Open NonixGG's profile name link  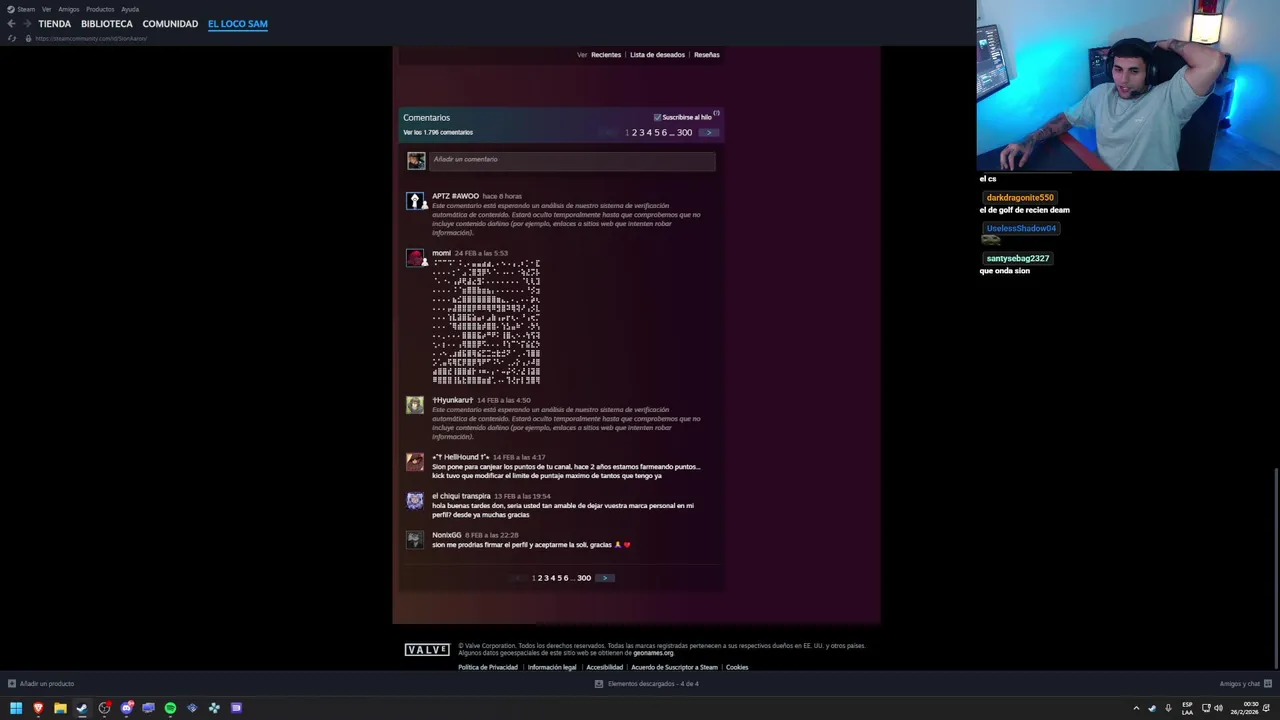pos(446,535)
